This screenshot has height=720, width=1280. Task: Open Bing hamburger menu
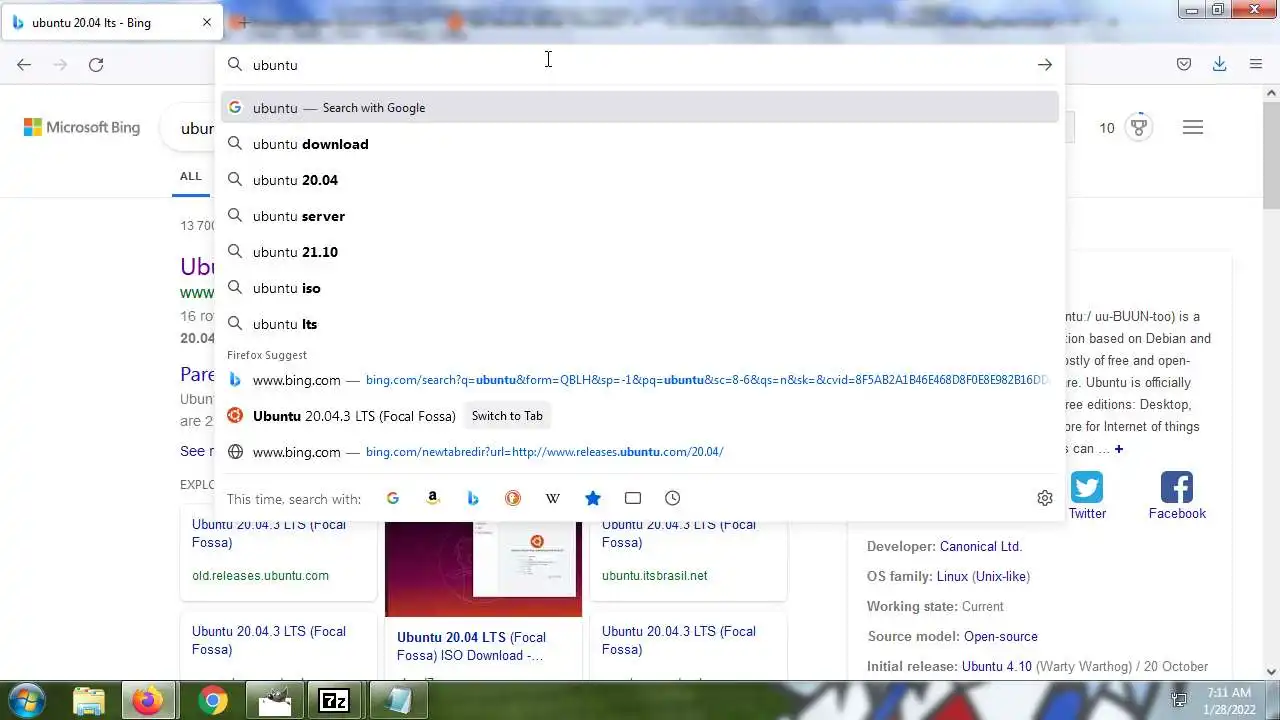pyautogui.click(x=1193, y=127)
